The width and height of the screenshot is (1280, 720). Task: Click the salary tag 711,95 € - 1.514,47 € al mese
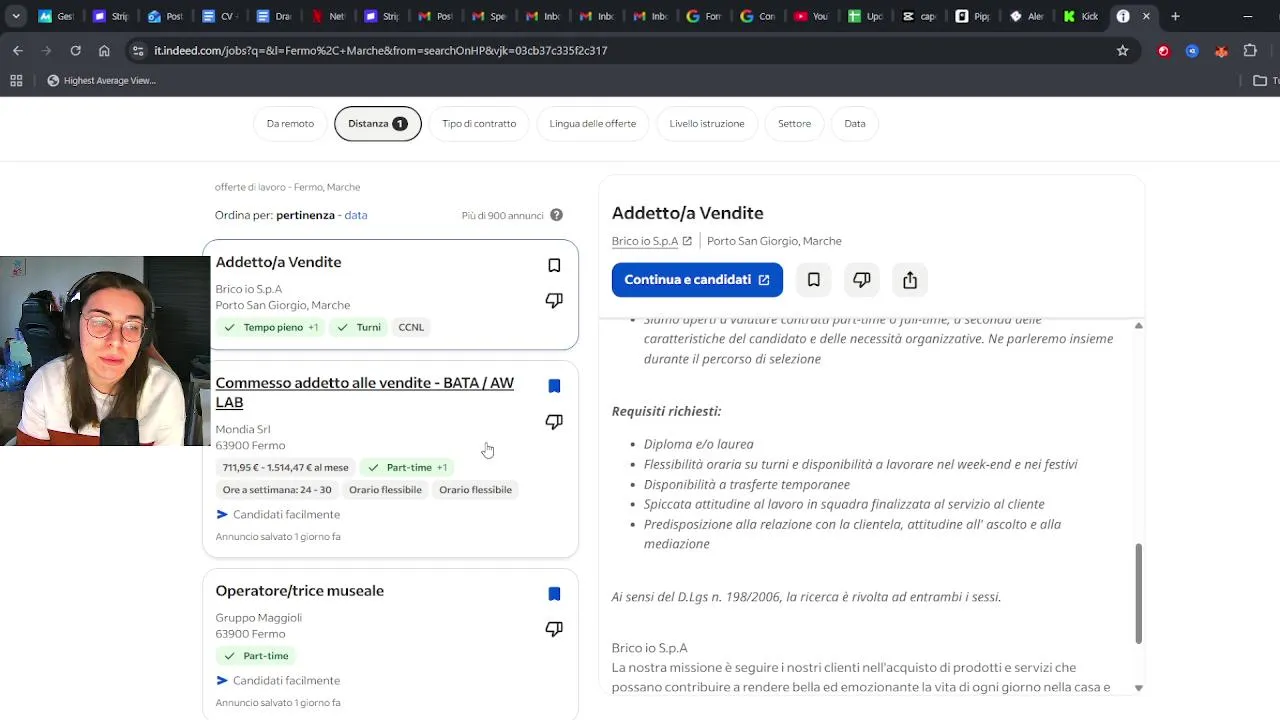(x=286, y=467)
